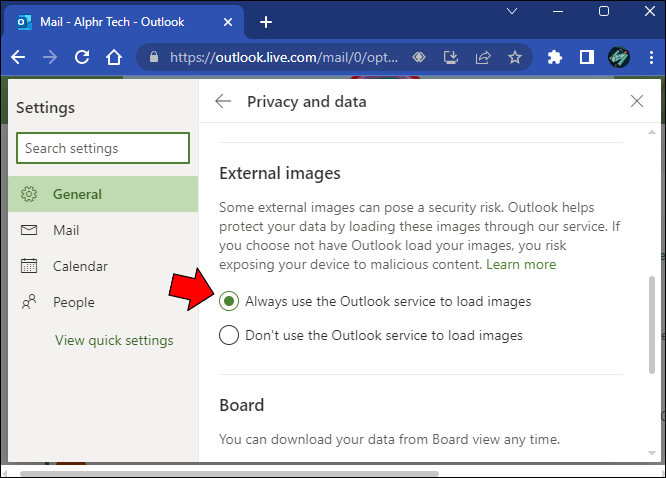Open the Extensions puzzle icon
The width and height of the screenshot is (666, 478).
click(555, 57)
